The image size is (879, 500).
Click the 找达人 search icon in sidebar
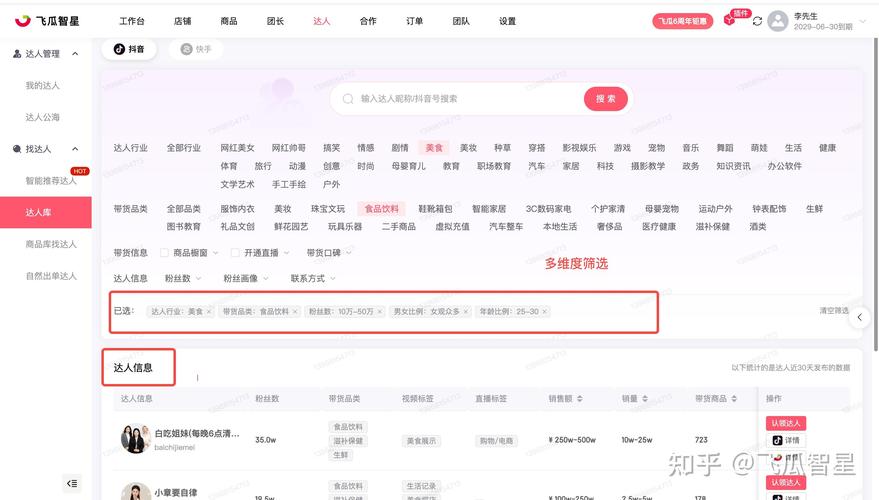[x=17, y=149]
